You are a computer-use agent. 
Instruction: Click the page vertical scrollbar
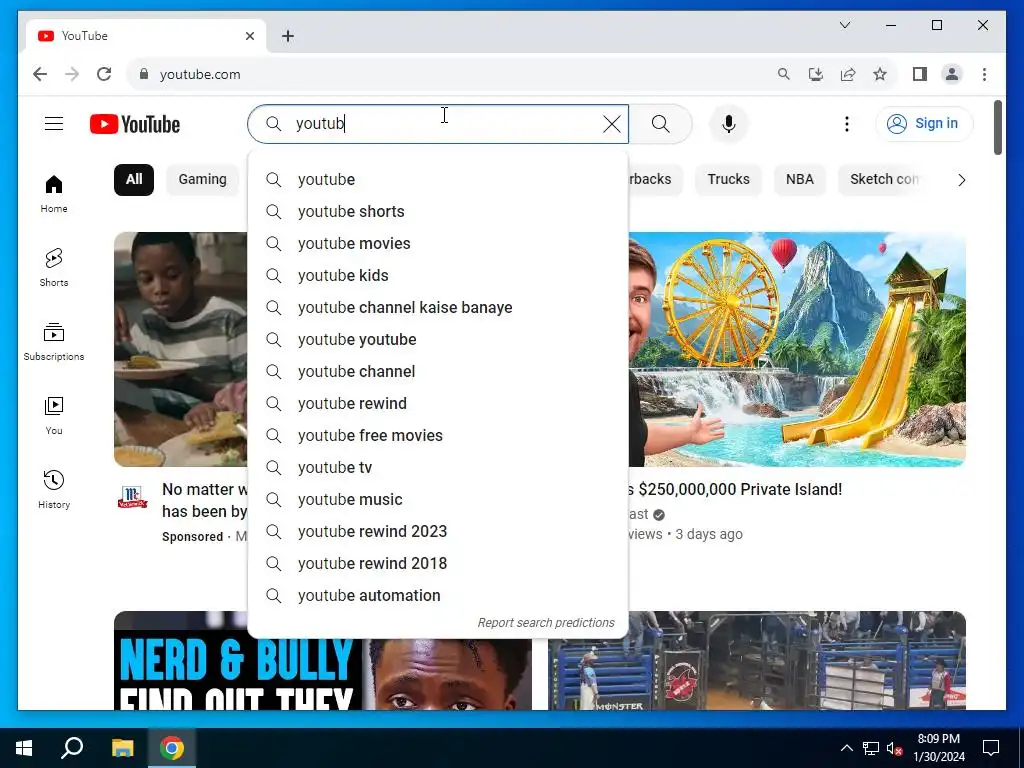click(997, 127)
